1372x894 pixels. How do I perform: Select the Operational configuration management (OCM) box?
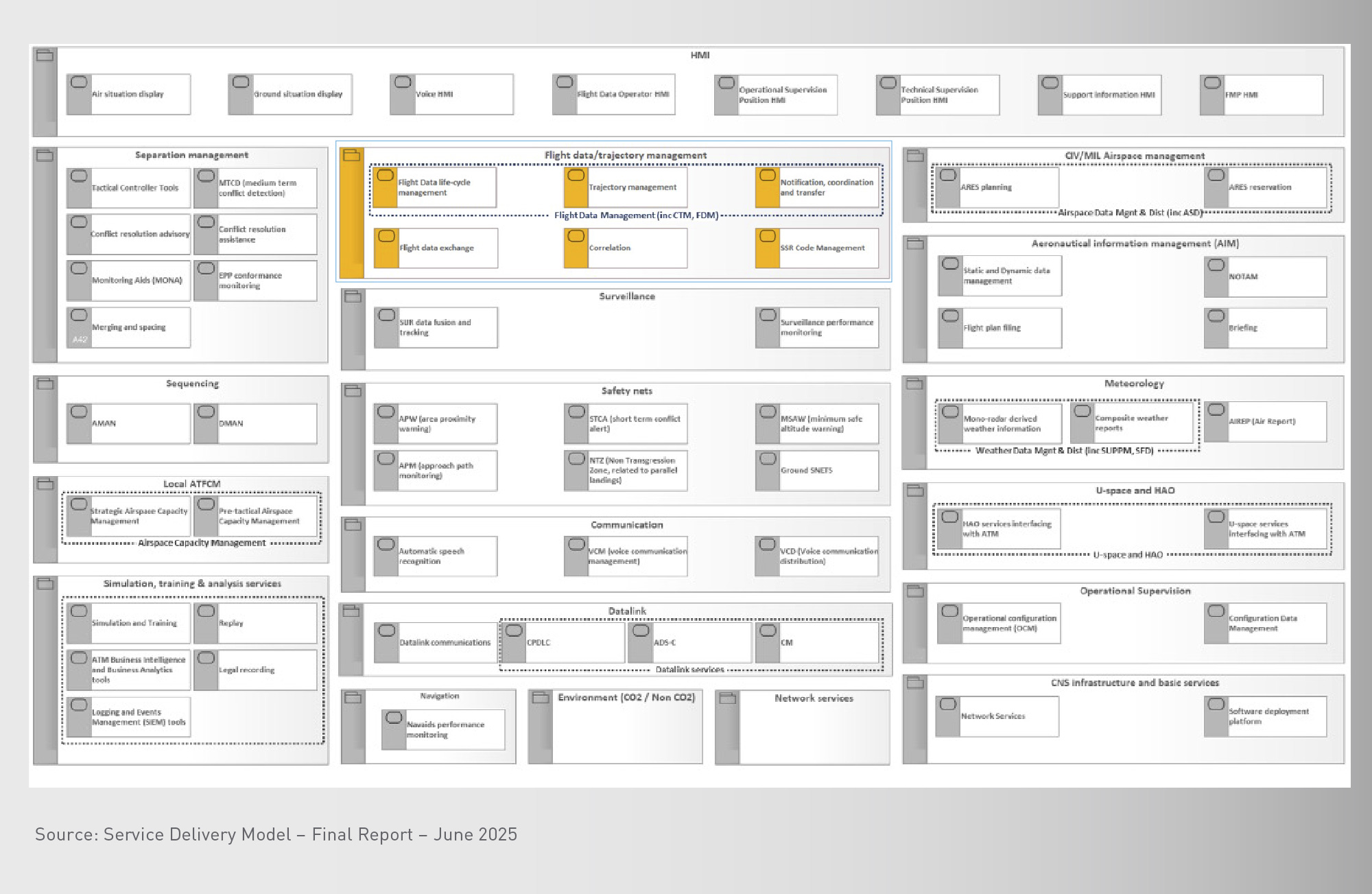(x=999, y=623)
